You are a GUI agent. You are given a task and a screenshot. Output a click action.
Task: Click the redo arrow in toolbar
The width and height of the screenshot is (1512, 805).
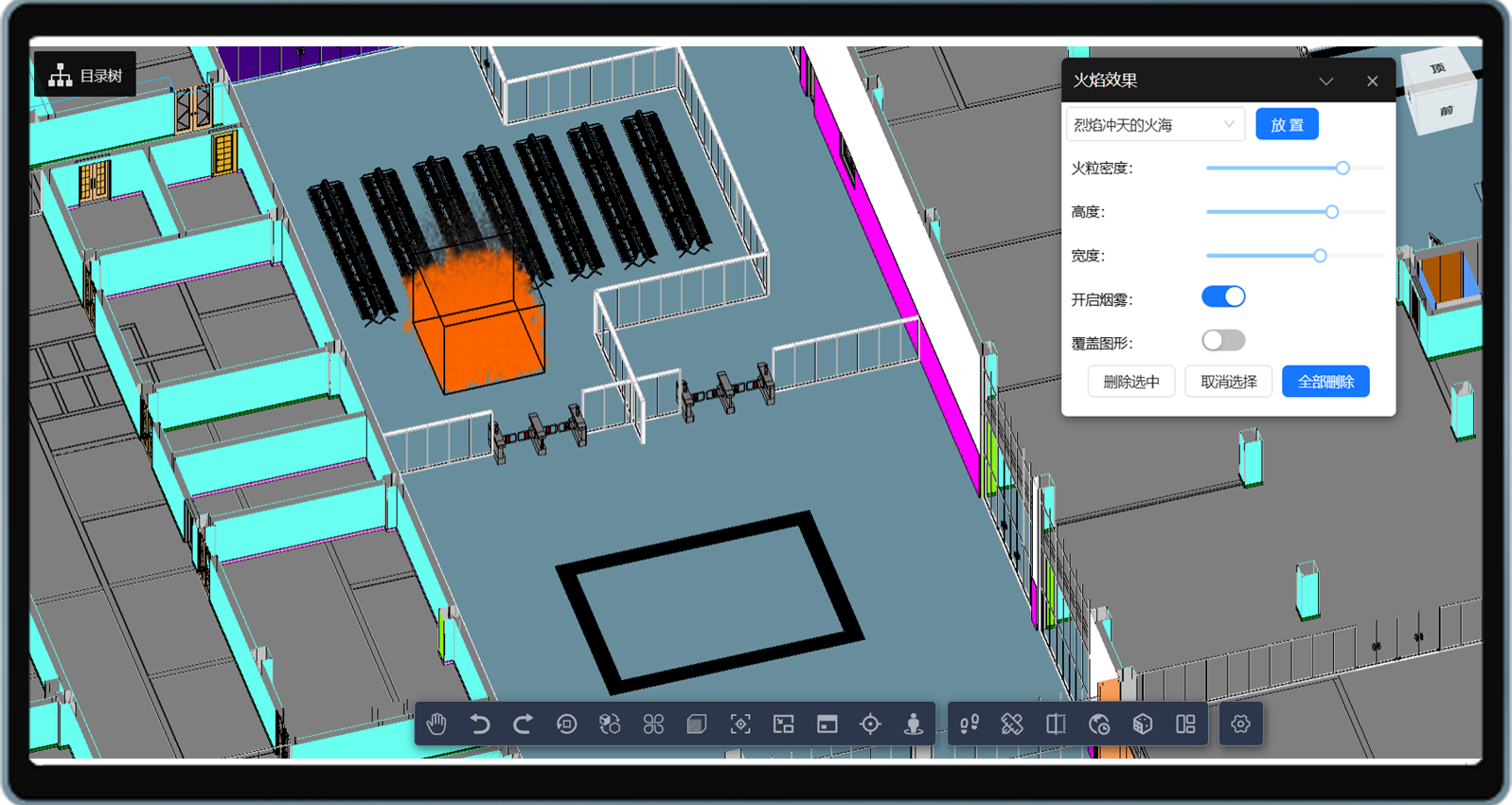pyautogui.click(x=523, y=724)
